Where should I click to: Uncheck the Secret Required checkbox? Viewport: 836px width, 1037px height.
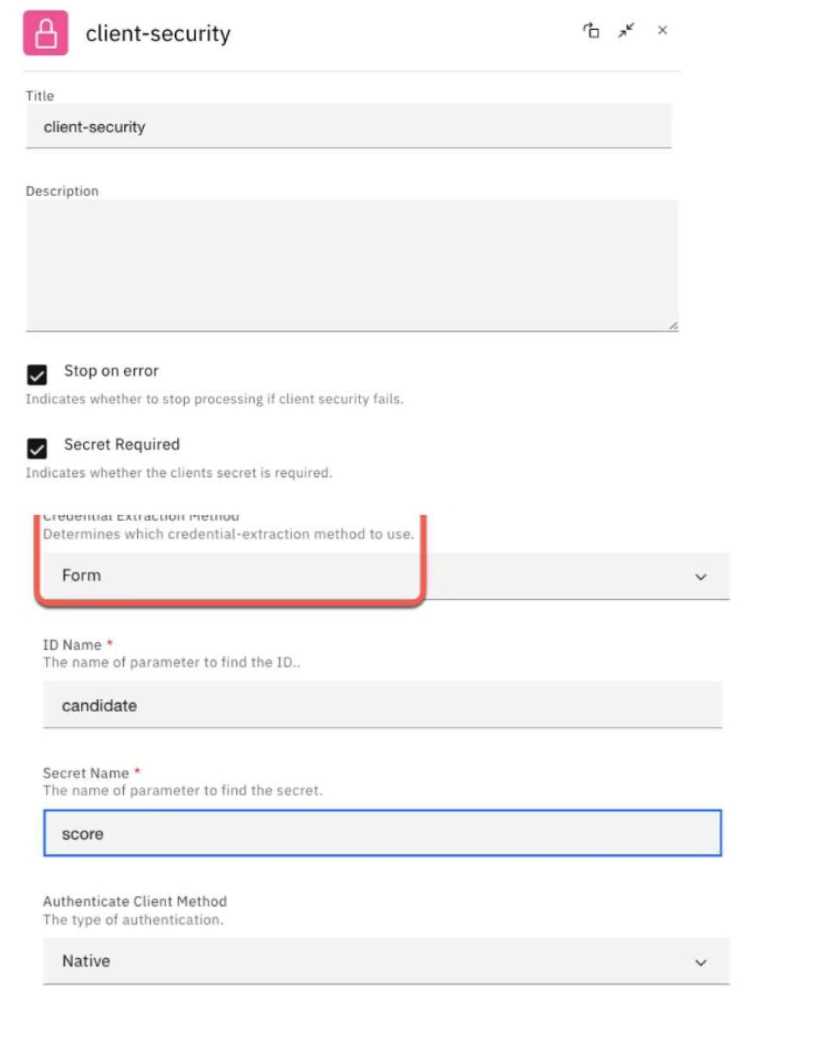pyautogui.click(x=37, y=448)
